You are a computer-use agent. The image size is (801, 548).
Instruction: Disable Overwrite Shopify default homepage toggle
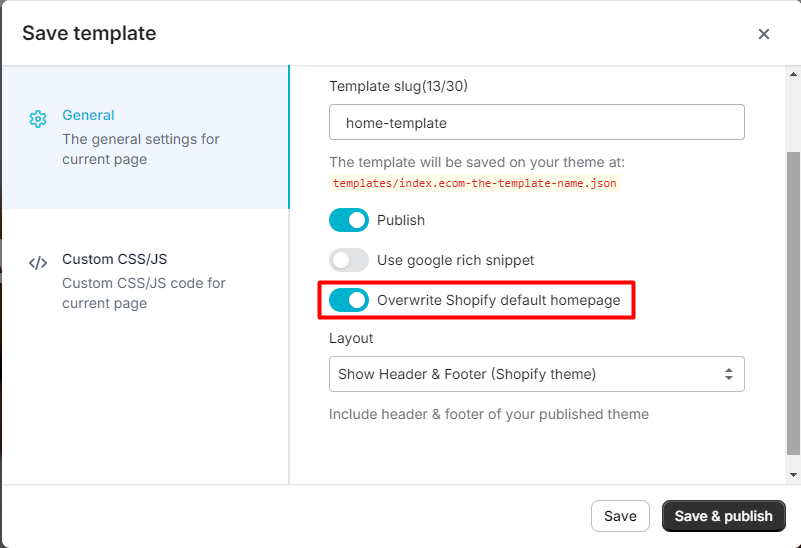(x=349, y=300)
